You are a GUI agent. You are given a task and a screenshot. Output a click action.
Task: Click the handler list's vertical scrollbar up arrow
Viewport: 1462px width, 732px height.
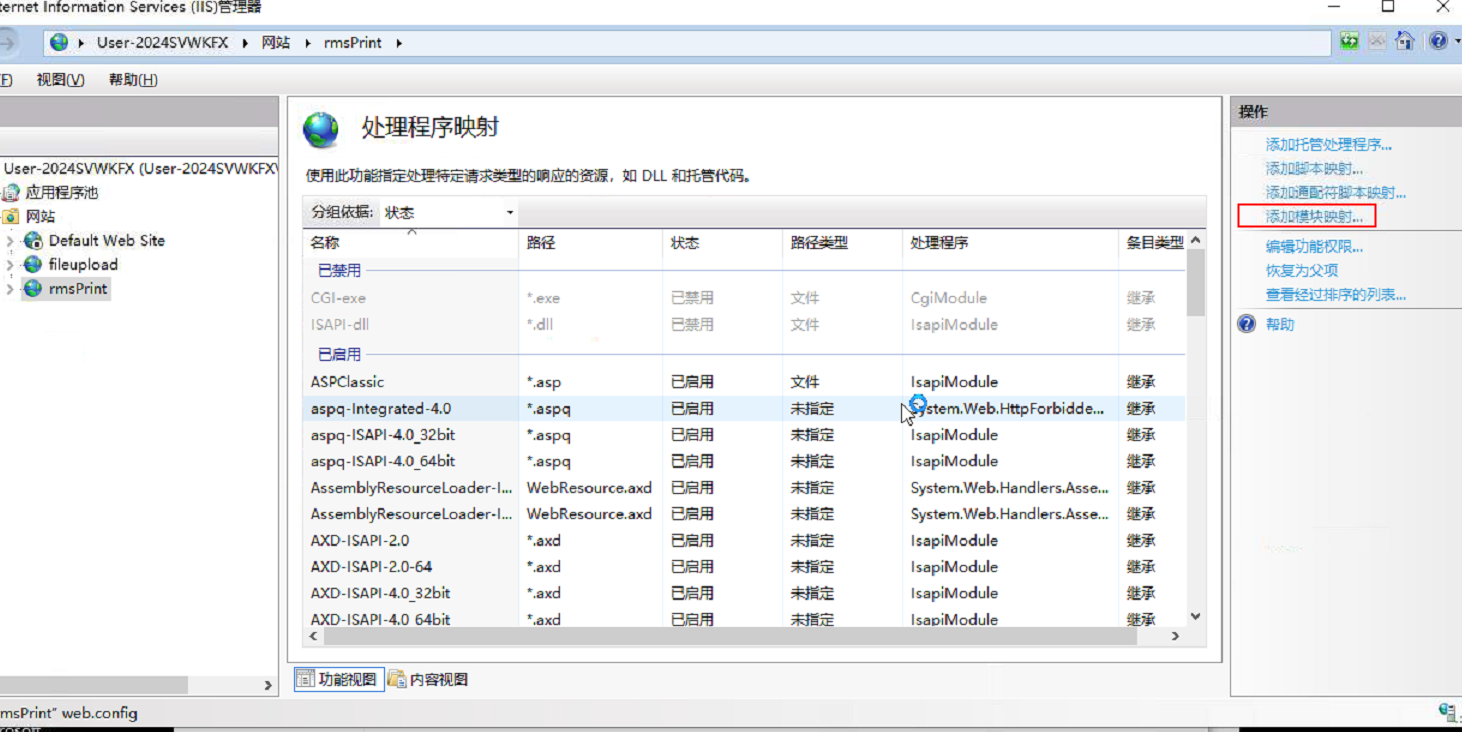click(x=1196, y=241)
